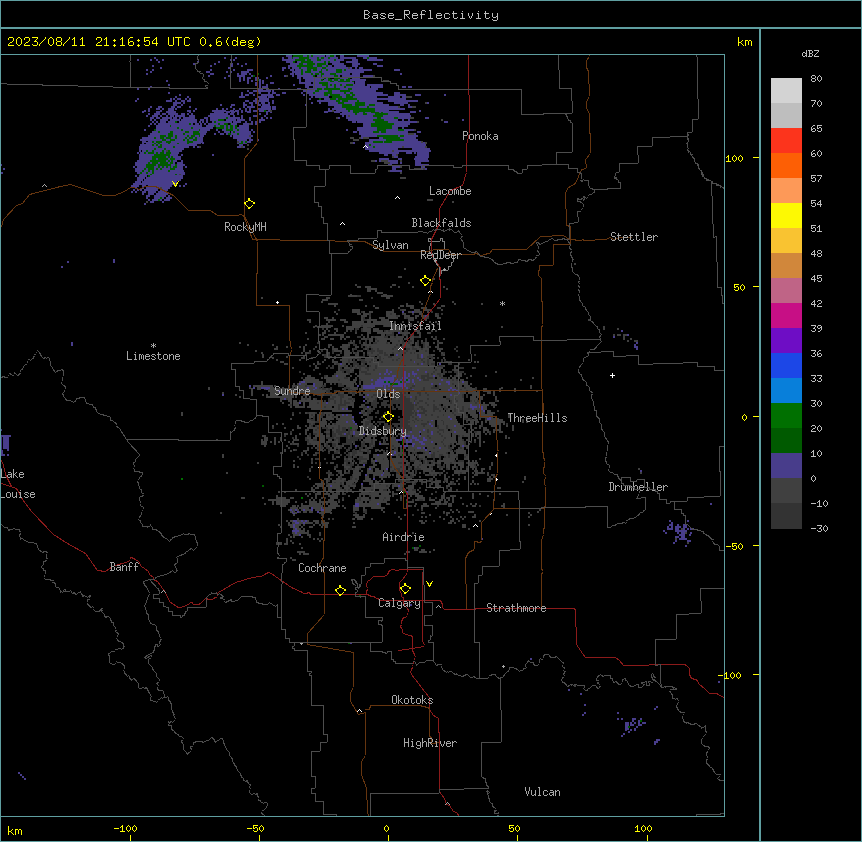Viewport: 862px width, 842px height.
Task: Select the Lake Louise label
Action: coord(18,484)
